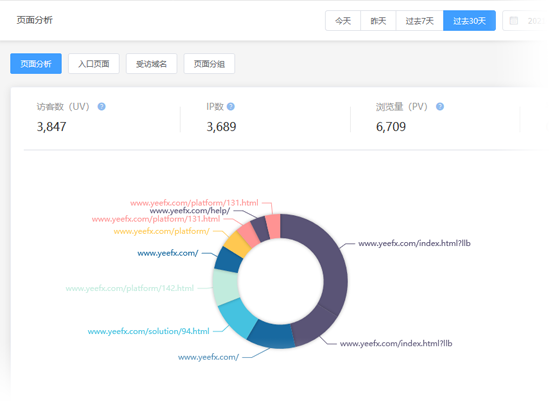This screenshot has height=402, width=550.
Task: Open the 页面分组 tab
Action: 209,63
